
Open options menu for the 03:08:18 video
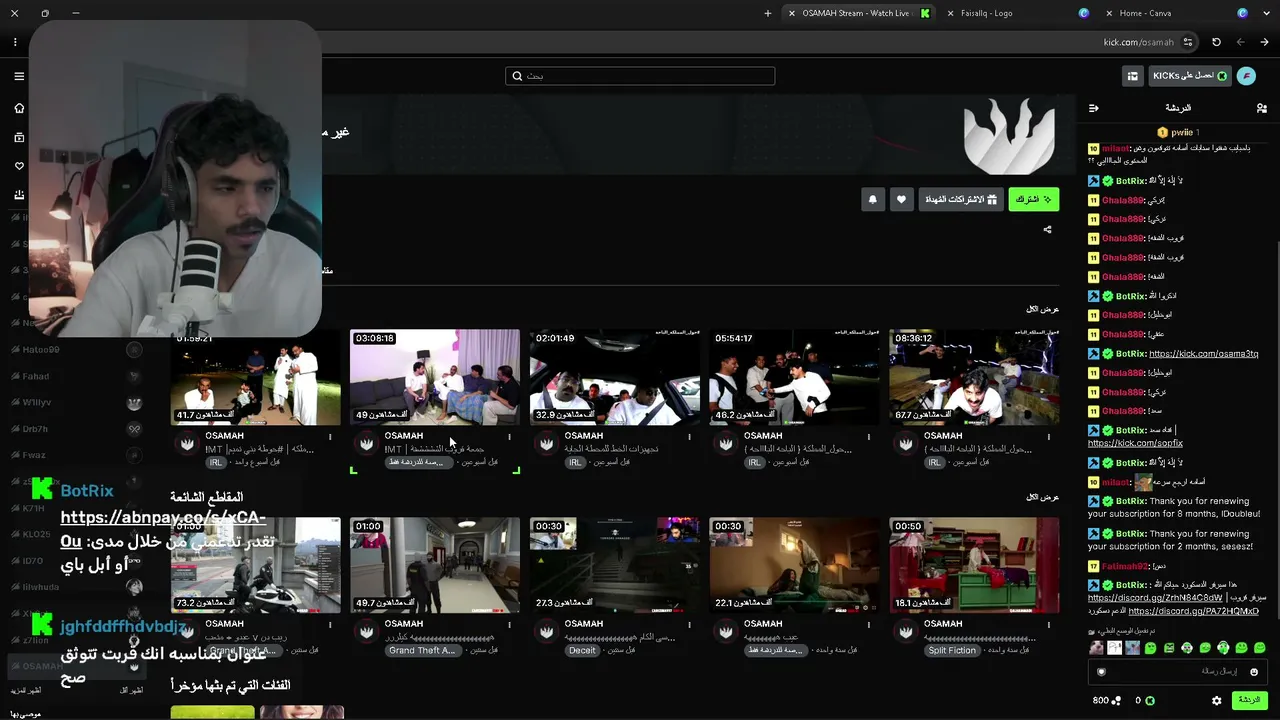(x=509, y=436)
